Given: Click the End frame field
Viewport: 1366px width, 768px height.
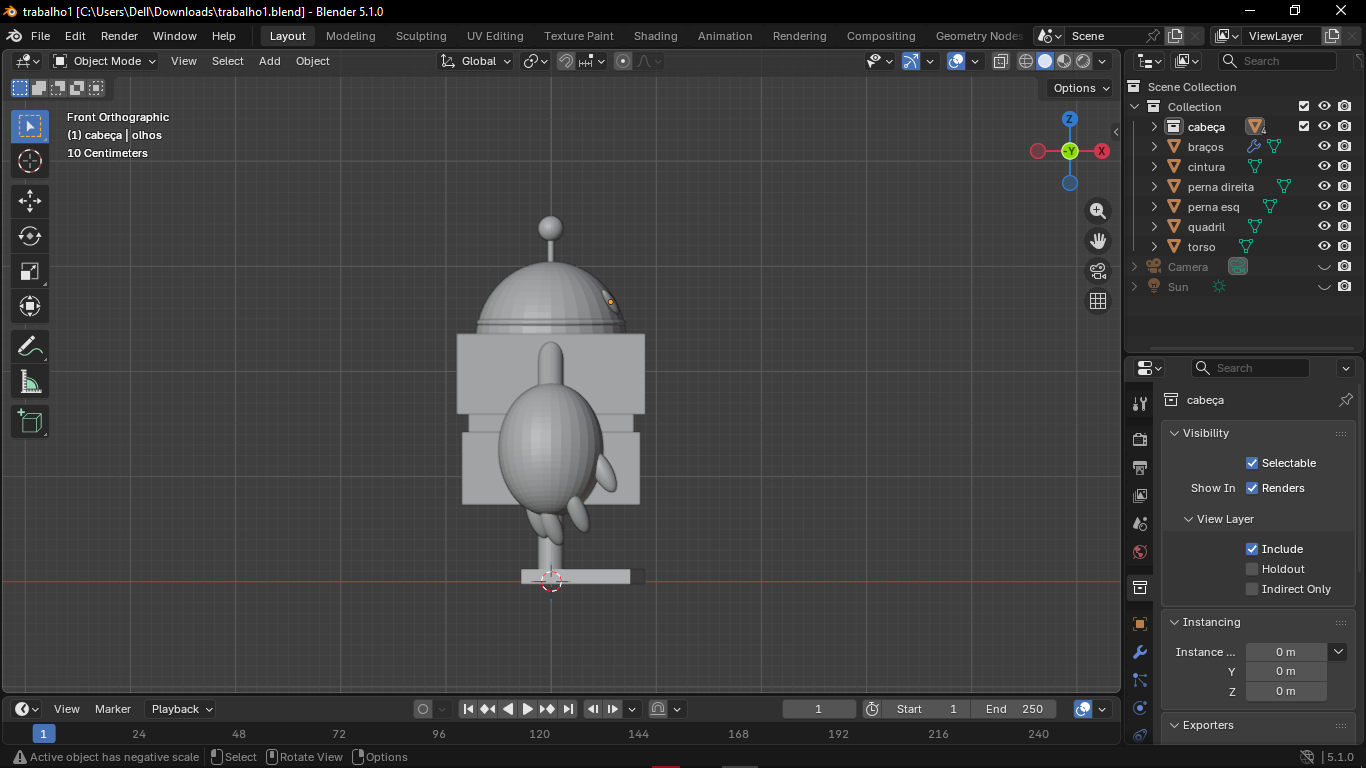Looking at the screenshot, I should 1014,709.
